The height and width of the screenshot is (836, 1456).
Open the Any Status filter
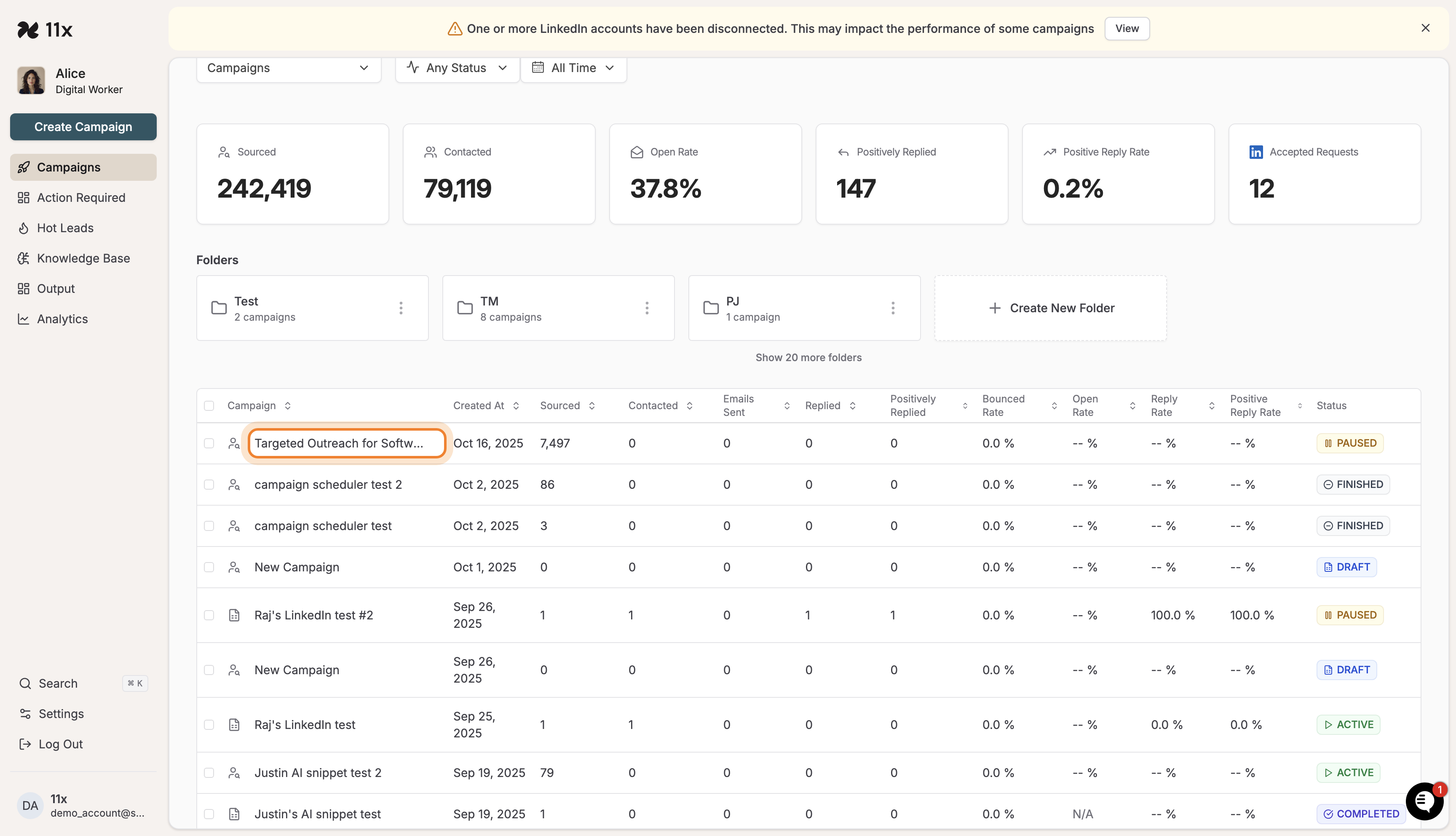tap(456, 68)
